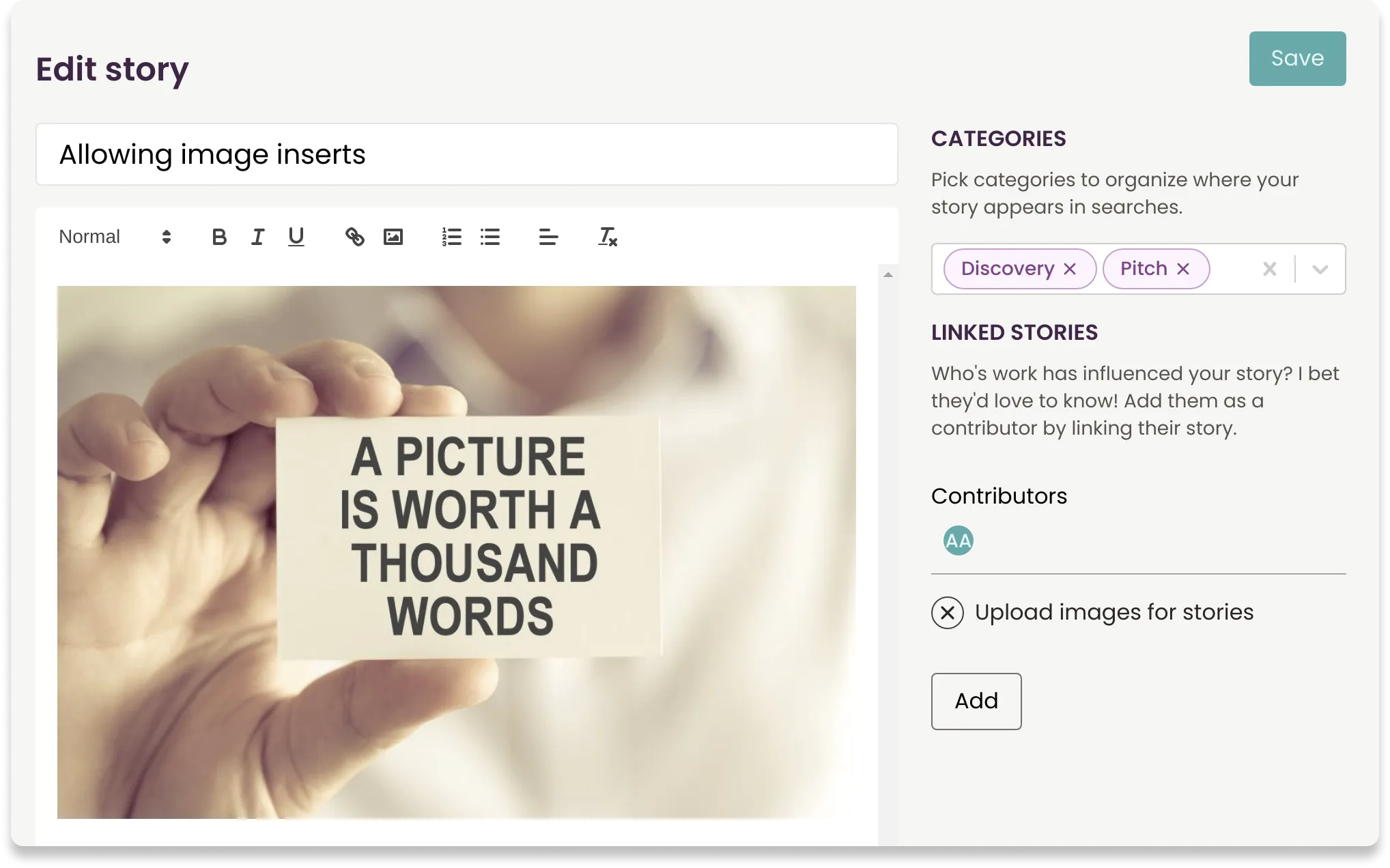This screenshot has width=1390, height=868.
Task: Click the AA contributor avatar
Action: tap(958, 541)
